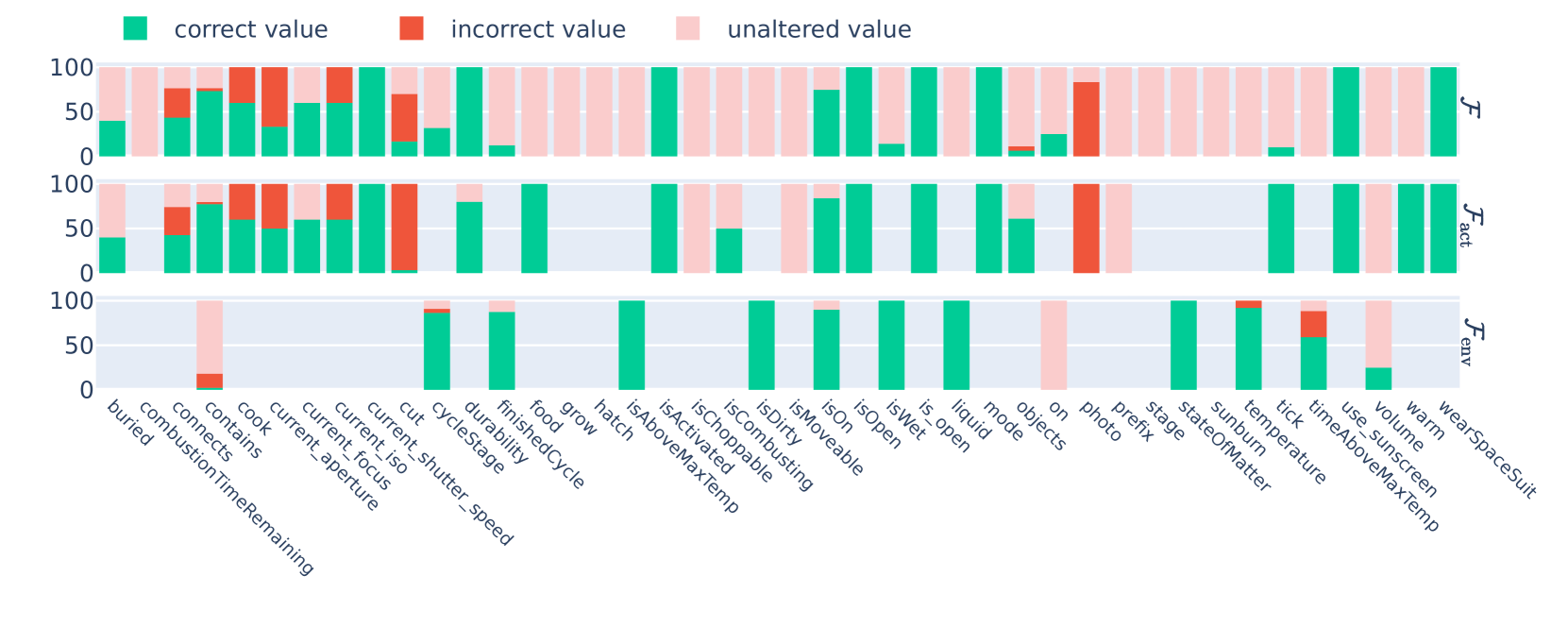Image resolution: width=1568 pixels, height=627 pixels.
Task: Click the 'stateOfMatter' x-axis label
Action: [1224, 447]
